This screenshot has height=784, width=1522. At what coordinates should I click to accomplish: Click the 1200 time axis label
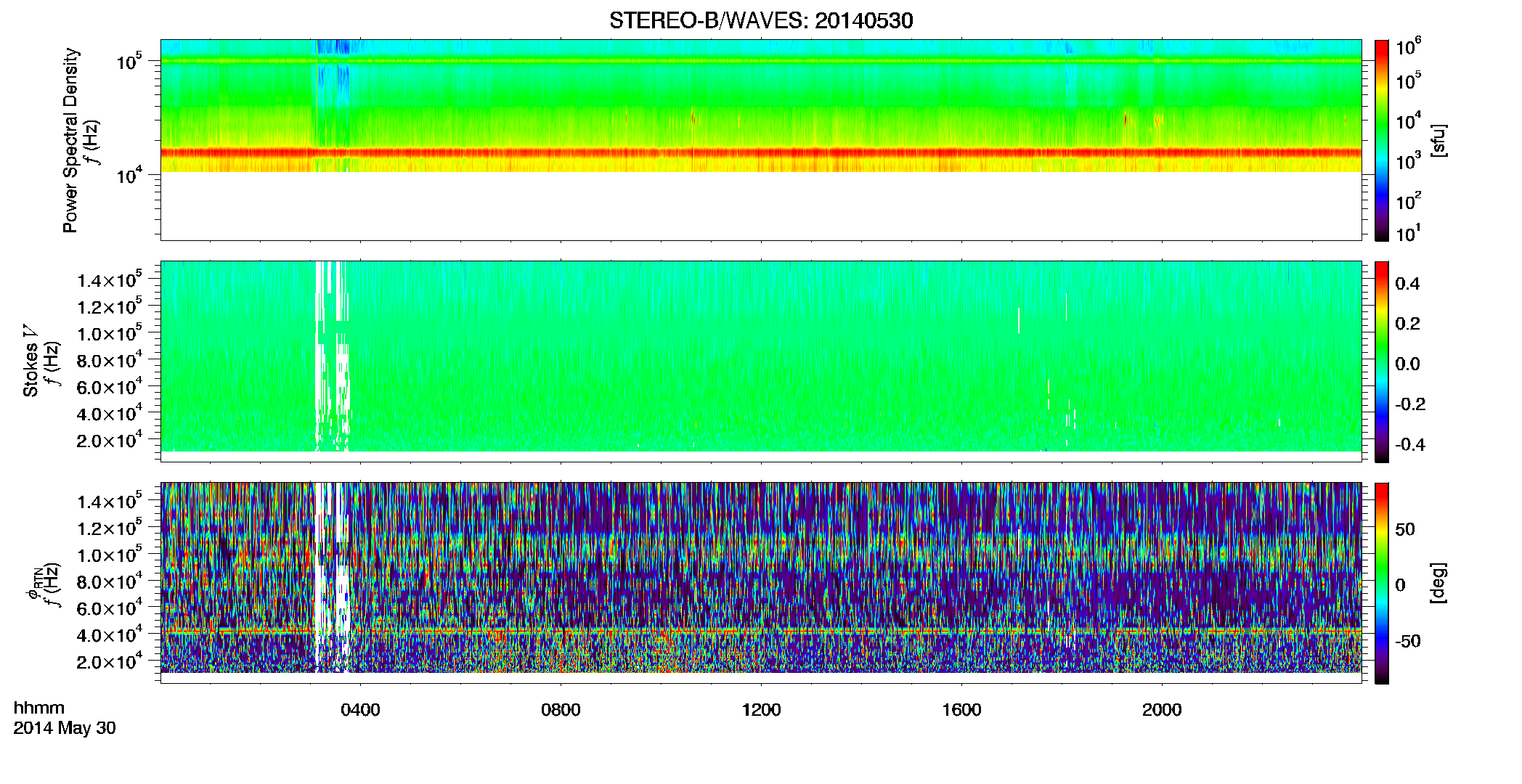tap(761, 710)
